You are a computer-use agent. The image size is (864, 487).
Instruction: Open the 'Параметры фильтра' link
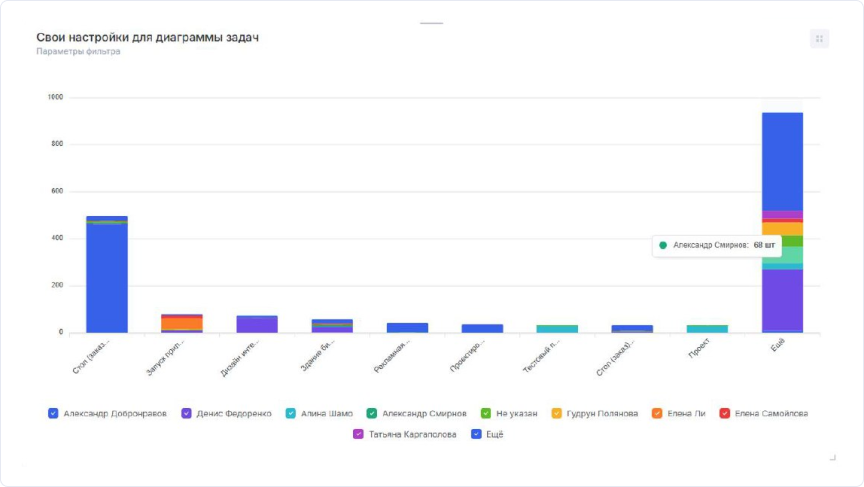tap(78, 52)
